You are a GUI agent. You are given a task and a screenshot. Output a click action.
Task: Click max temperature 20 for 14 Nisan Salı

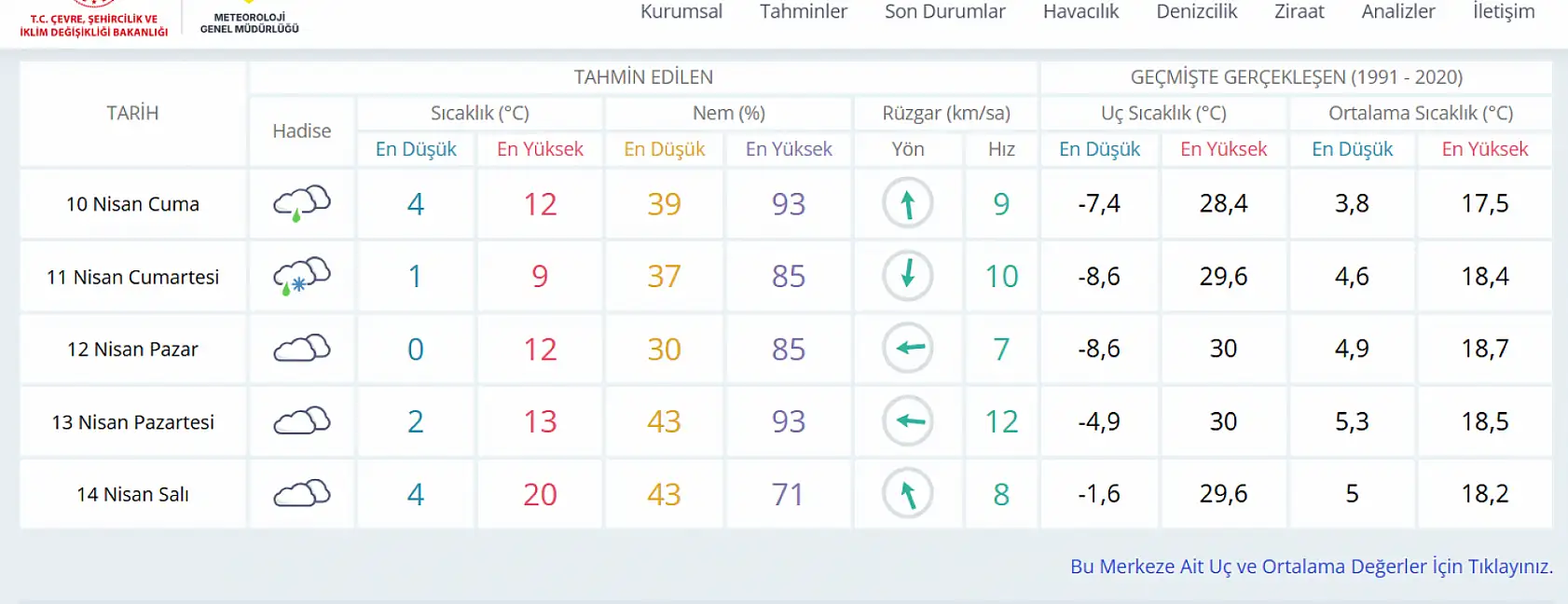click(x=540, y=494)
